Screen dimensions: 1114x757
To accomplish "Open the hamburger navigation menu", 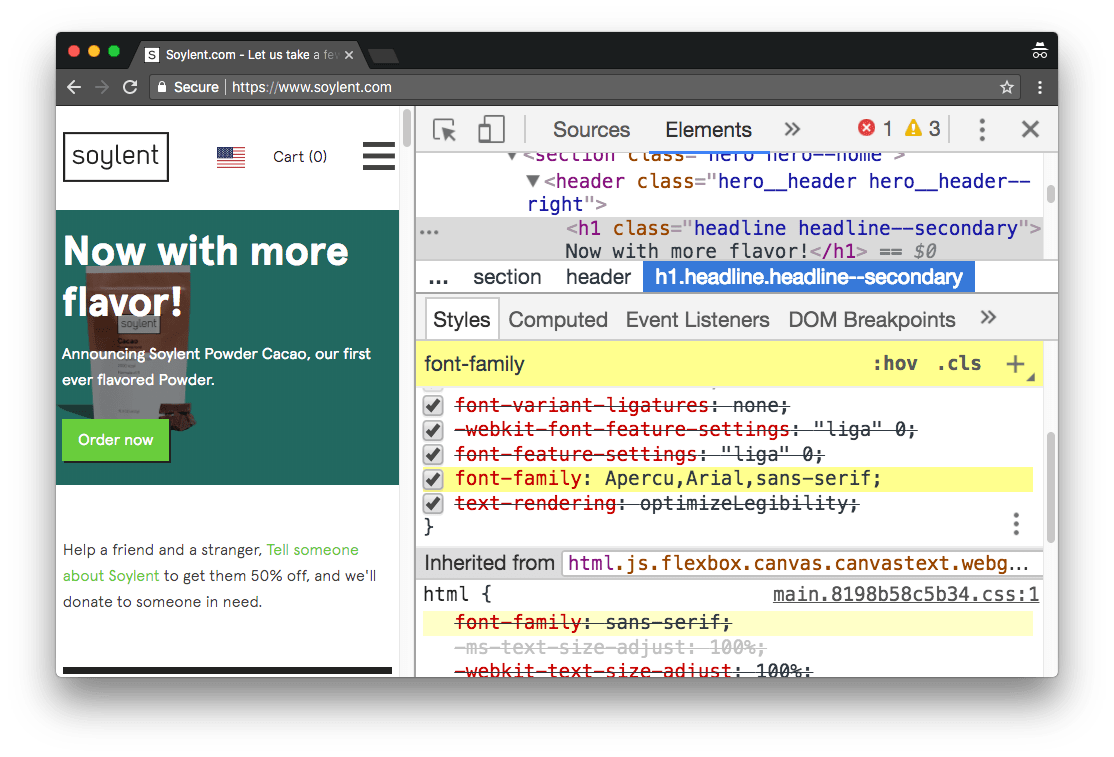I will (x=379, y=156).
